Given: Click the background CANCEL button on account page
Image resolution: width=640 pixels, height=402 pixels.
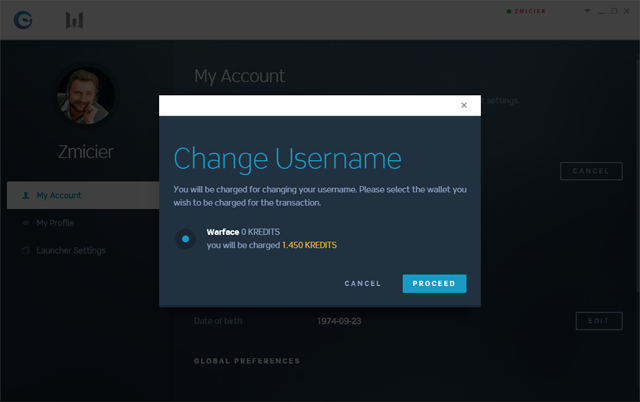Looking at the screenshot, I should [584, 171].
